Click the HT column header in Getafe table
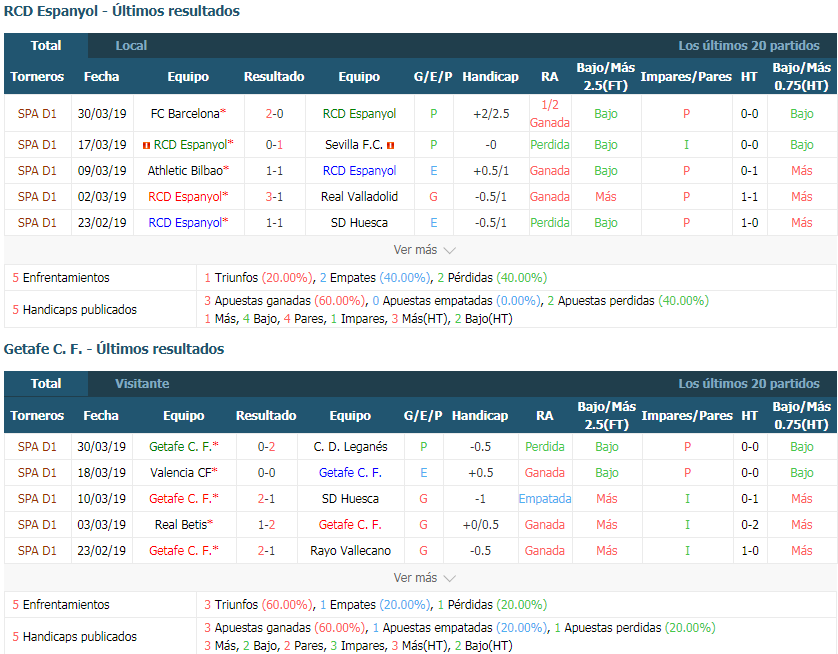838x654 pixels. point(750,416)
